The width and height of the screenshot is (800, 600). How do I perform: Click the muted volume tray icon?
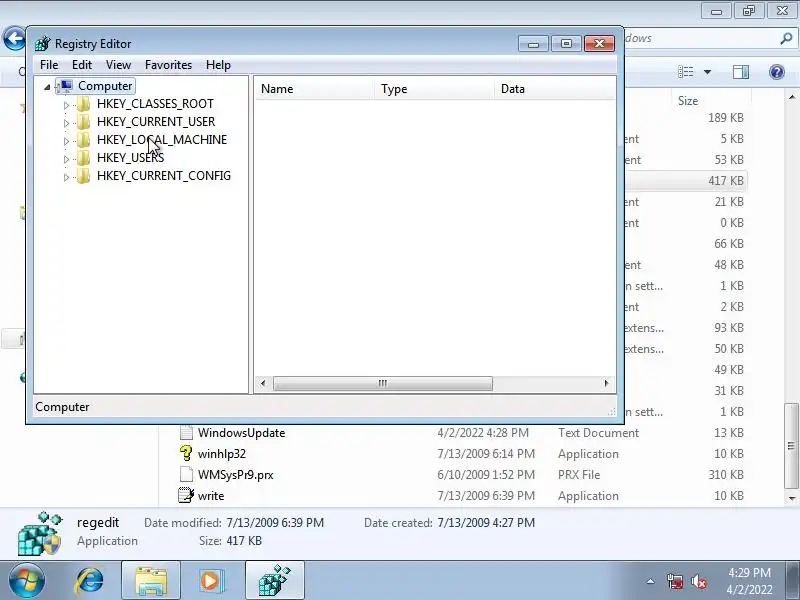point(699,582)
